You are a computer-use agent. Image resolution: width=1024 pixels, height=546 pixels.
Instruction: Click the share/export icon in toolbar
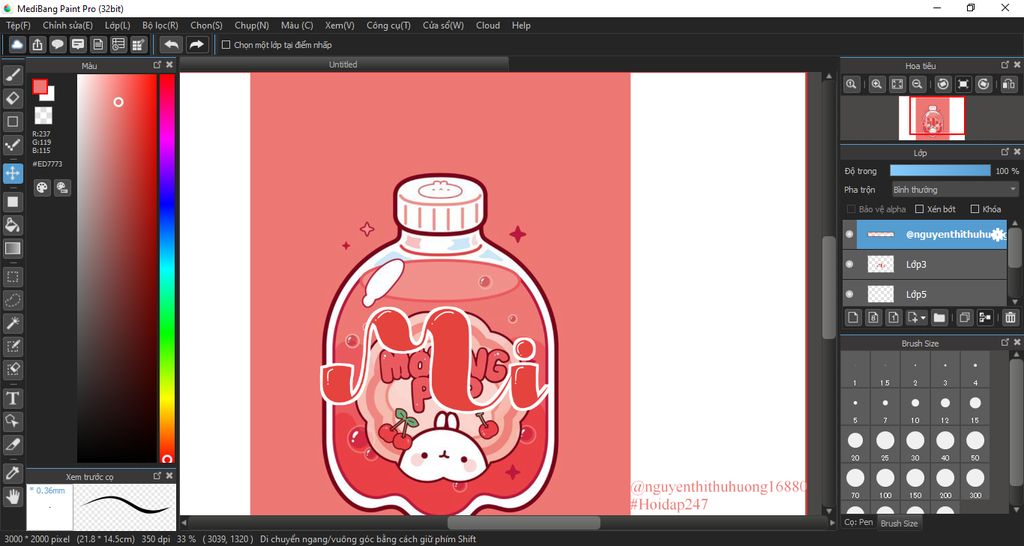pyautogui.click(x=37, y=44)
